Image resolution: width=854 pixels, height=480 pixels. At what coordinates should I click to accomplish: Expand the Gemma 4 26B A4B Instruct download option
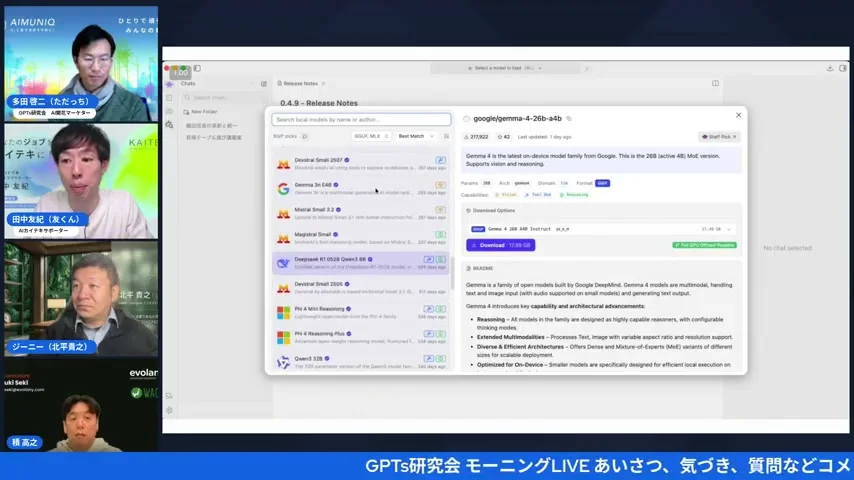point(601,229)
